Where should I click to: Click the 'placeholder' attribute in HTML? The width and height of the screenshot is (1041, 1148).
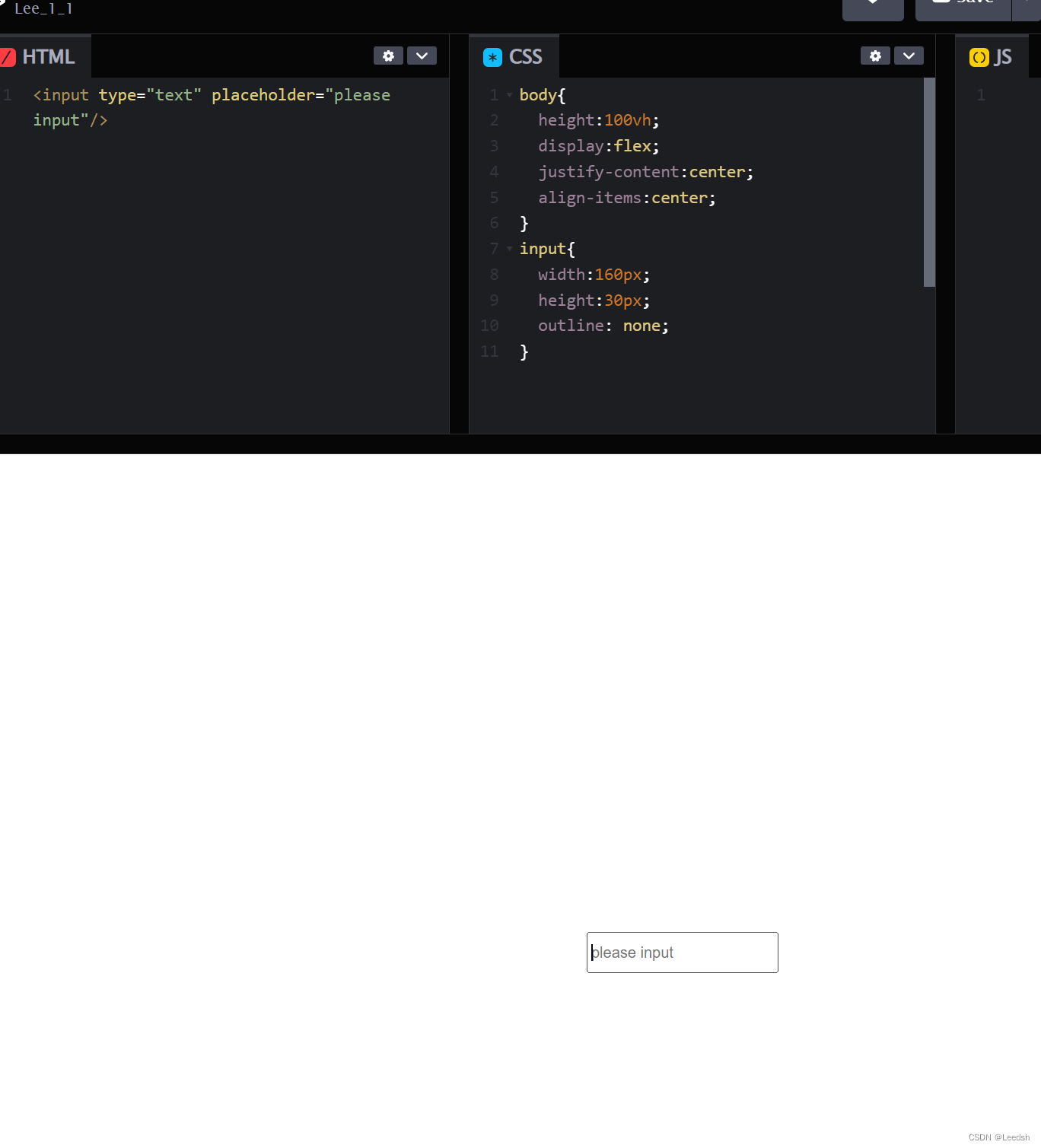pyautogui.click(x=263, y=95)
